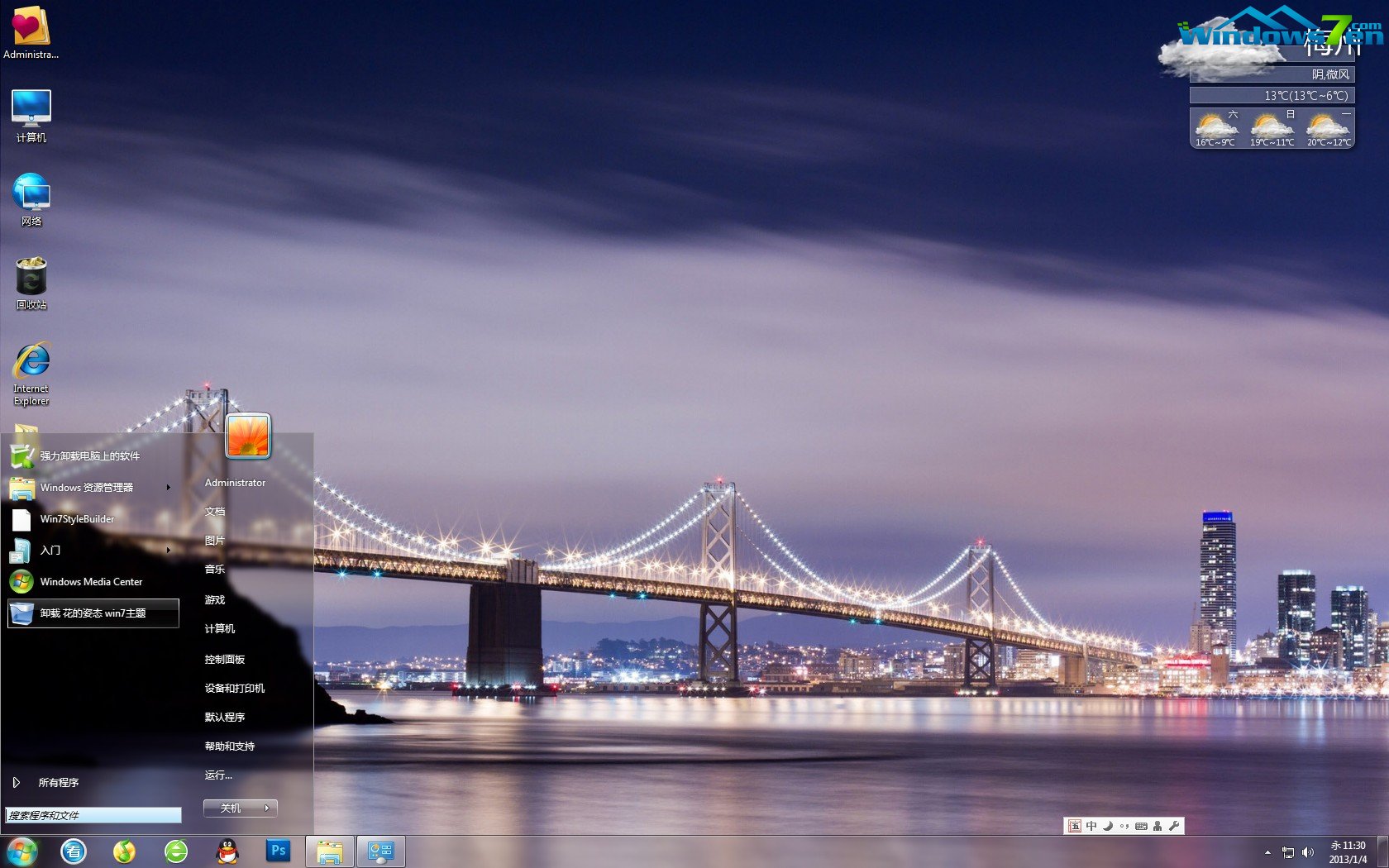1389x868 pixels.
Task: Open Photoshop from the taskbar
Action: tap(279, 851)
